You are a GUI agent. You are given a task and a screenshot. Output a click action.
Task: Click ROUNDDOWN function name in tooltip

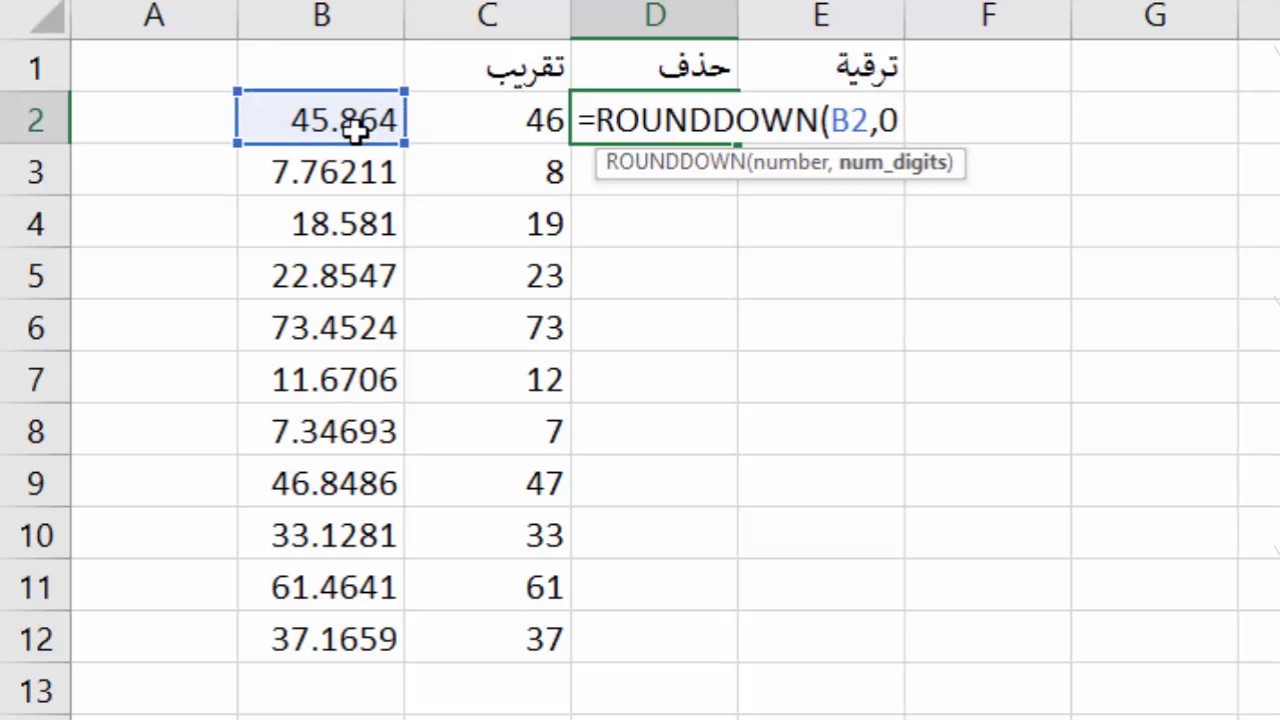tap(675, 162)
